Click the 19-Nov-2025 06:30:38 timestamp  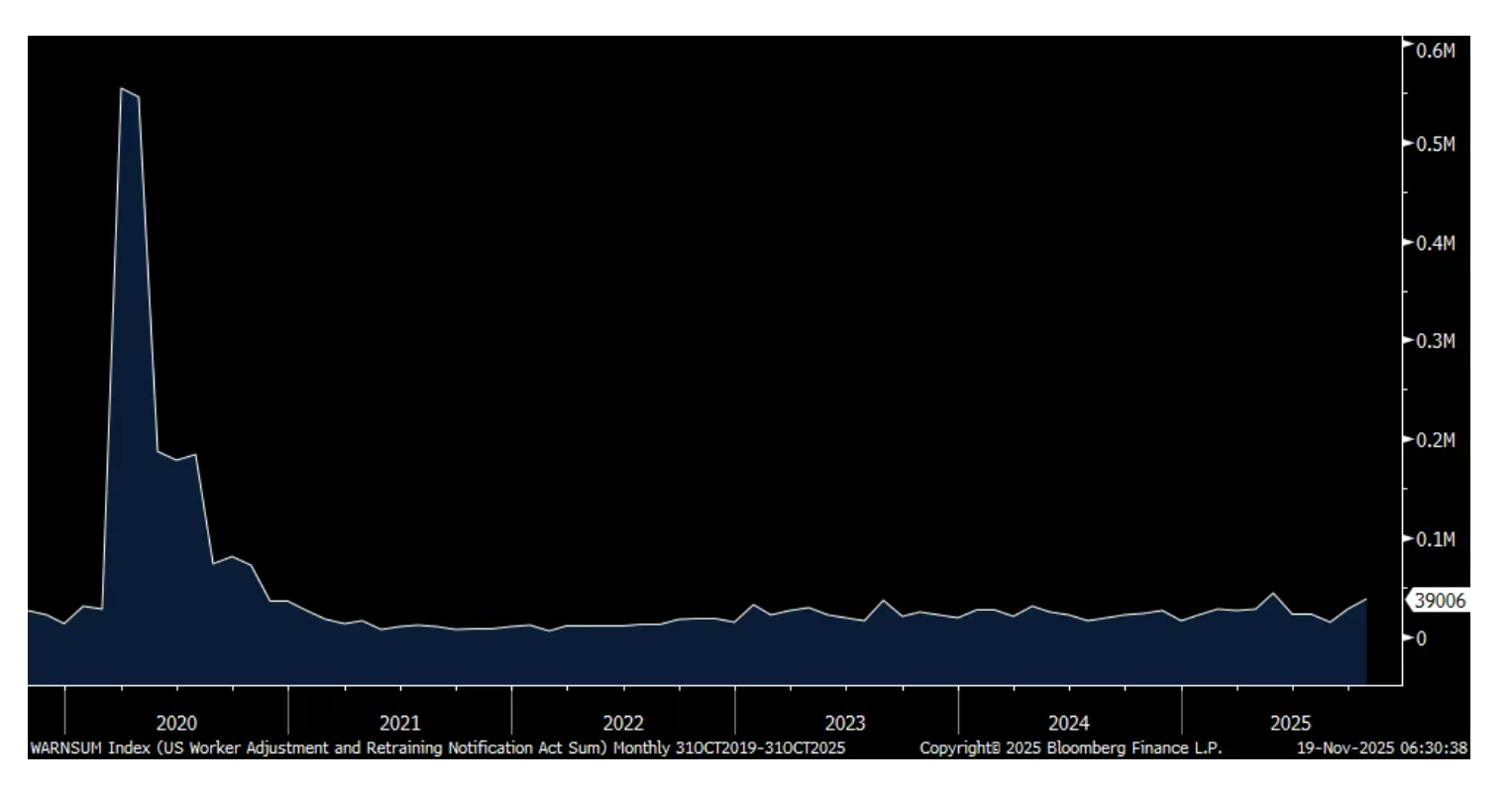(x=1382, y=747)
